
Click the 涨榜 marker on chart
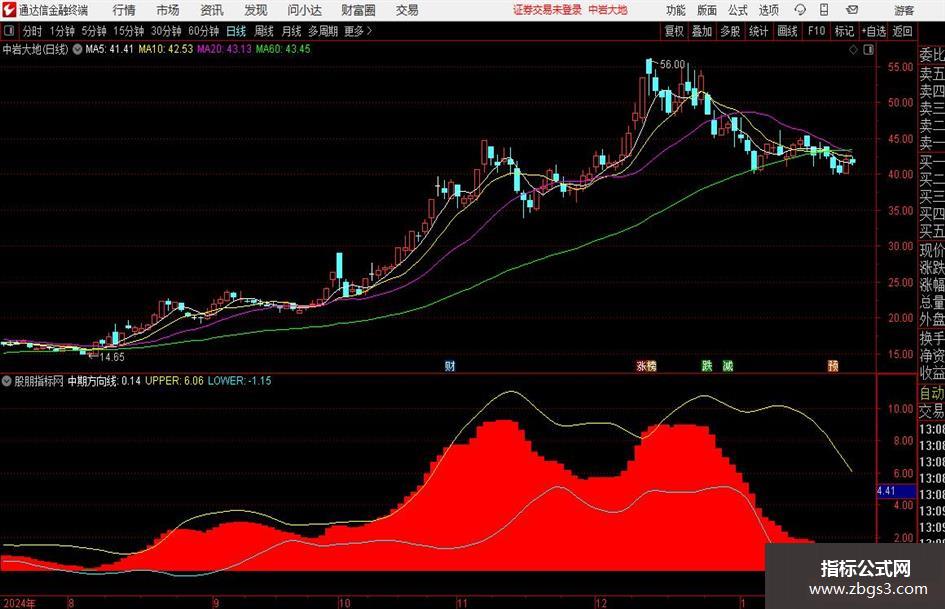(x=647, y=366)
